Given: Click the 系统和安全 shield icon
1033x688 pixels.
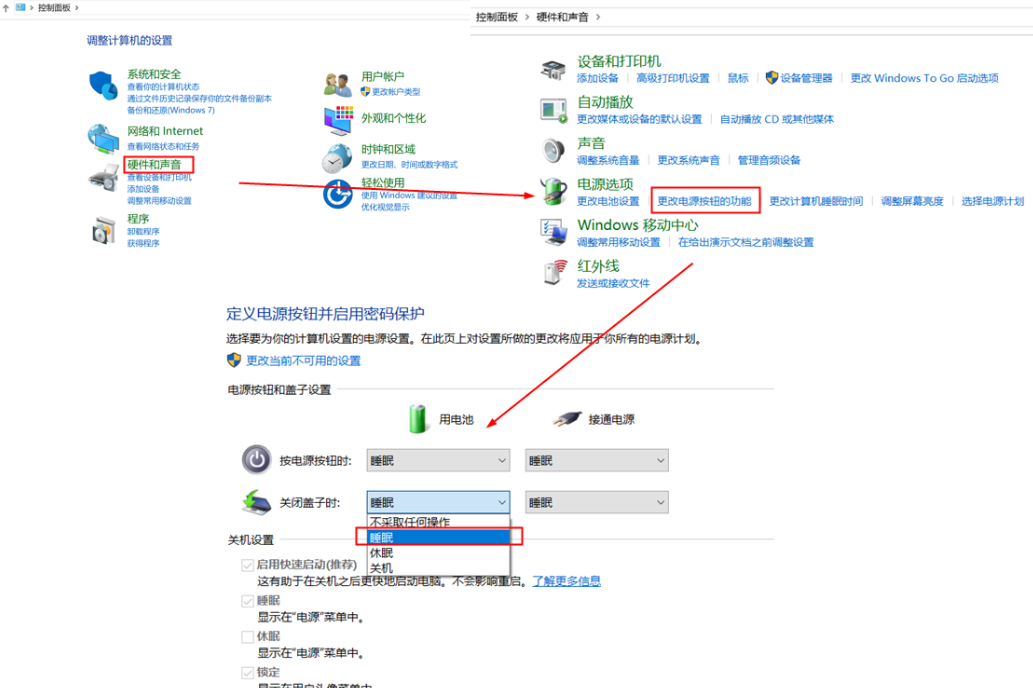Looking at the screenshot, I should [x=103, y=85].
